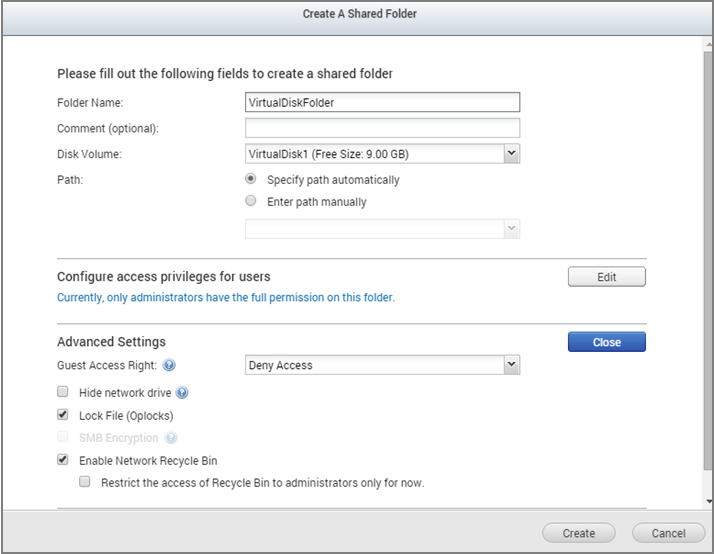Screen dimensions: 714x554
Task: Enable Hide network drive checkbox
Action: [x=63, y=393]
